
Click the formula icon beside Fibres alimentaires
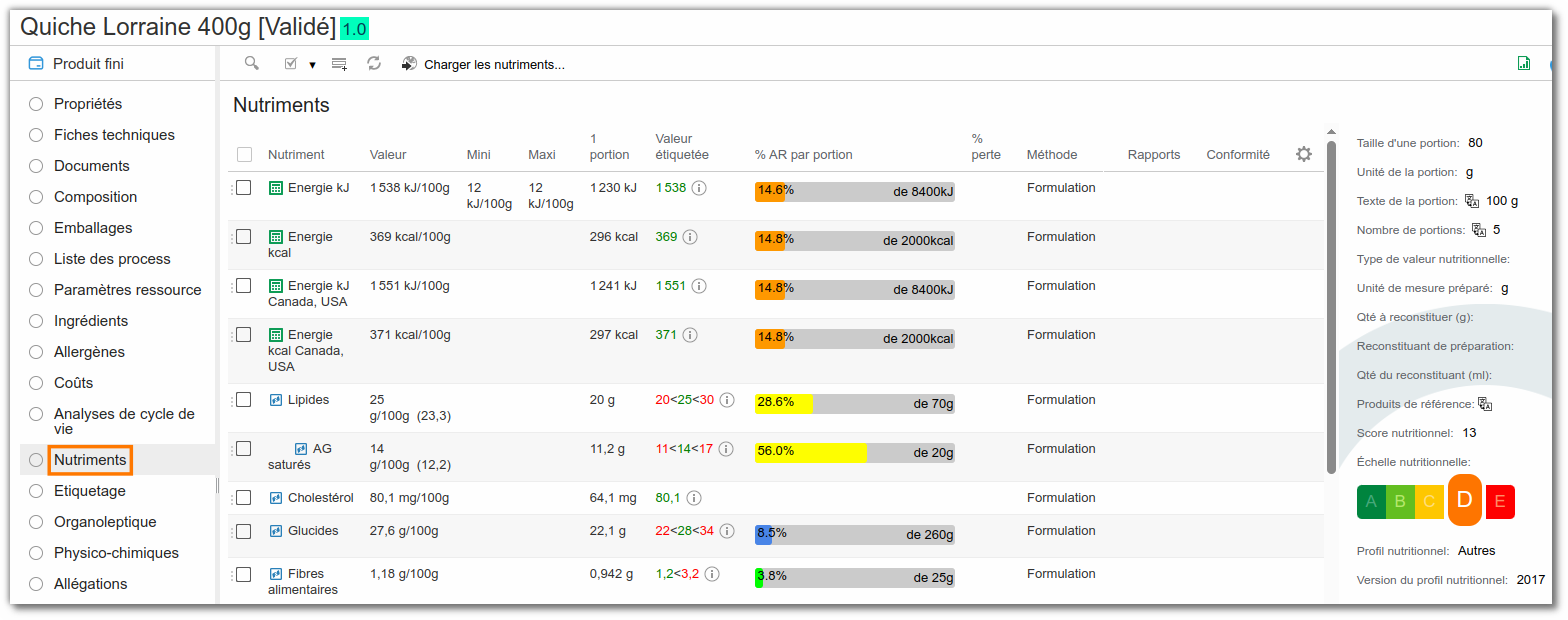[276, 574]
